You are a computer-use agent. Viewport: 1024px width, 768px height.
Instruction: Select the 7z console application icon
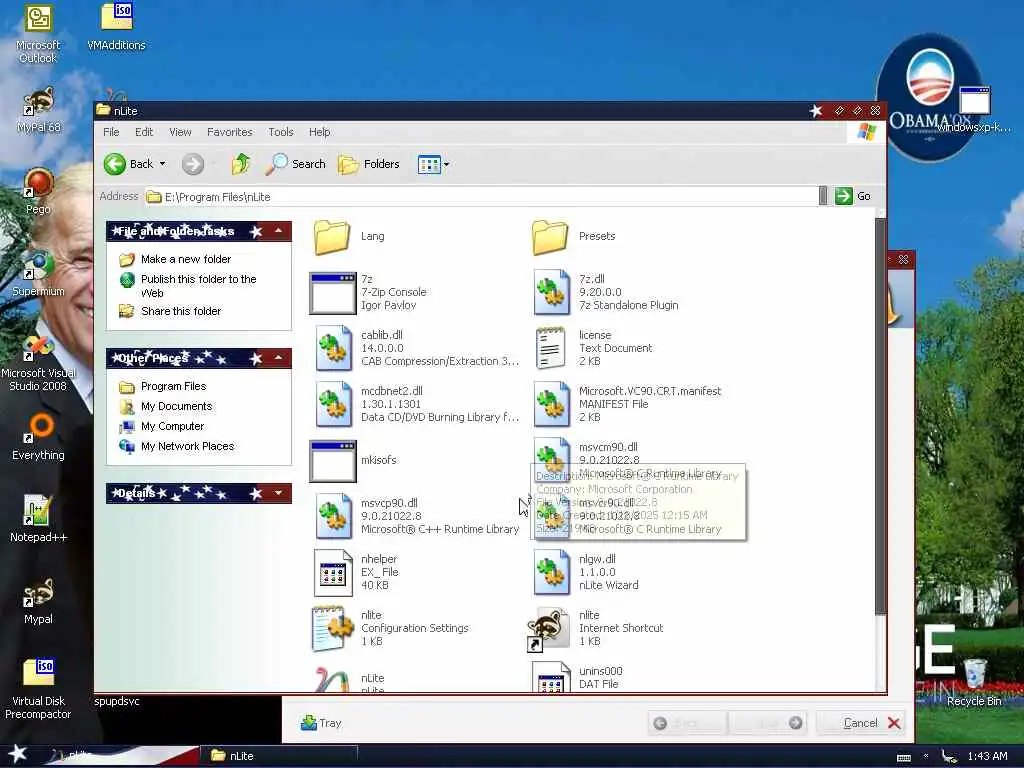tap(332, 293)
